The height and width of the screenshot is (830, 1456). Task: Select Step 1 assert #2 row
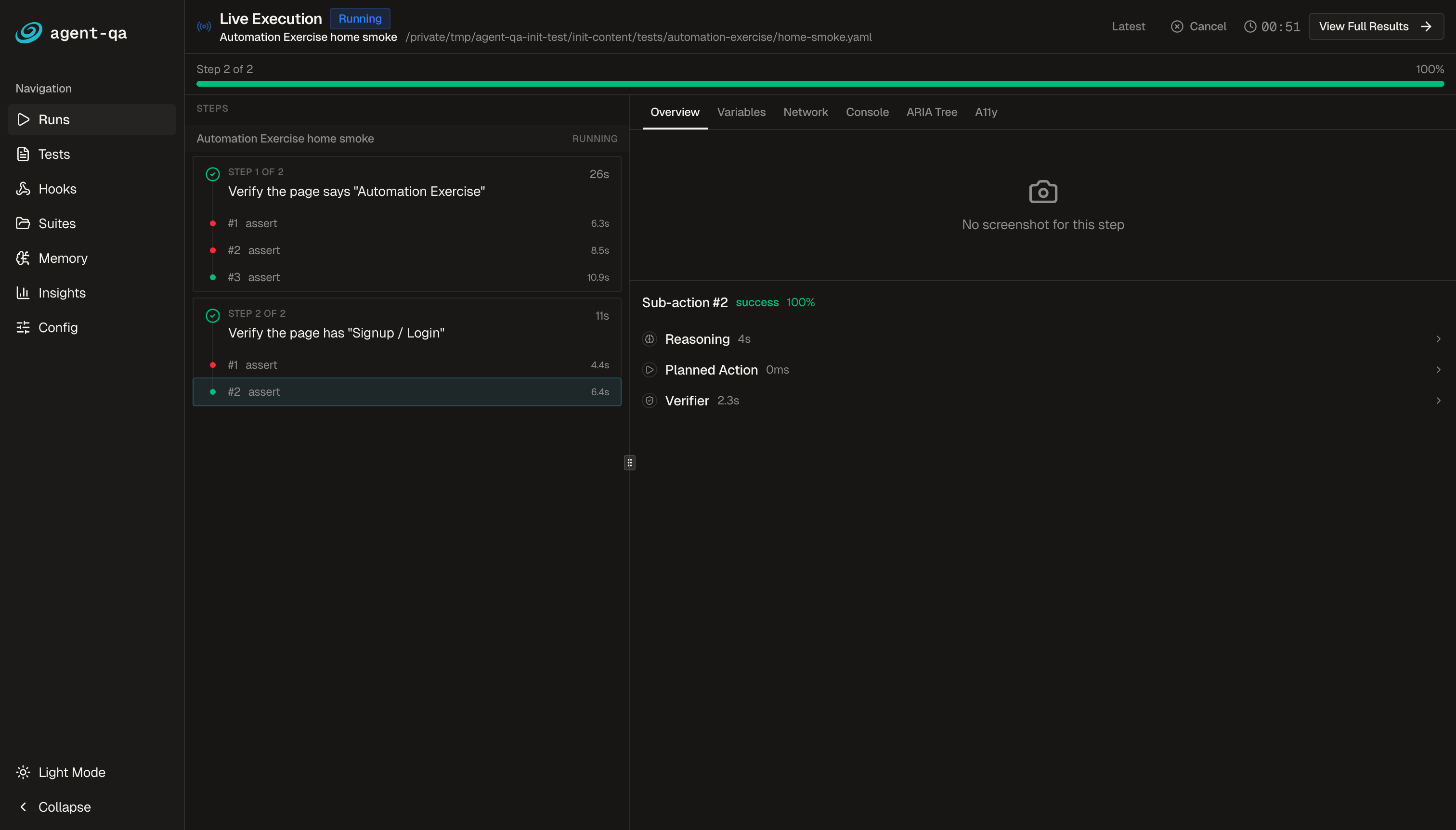407,250
